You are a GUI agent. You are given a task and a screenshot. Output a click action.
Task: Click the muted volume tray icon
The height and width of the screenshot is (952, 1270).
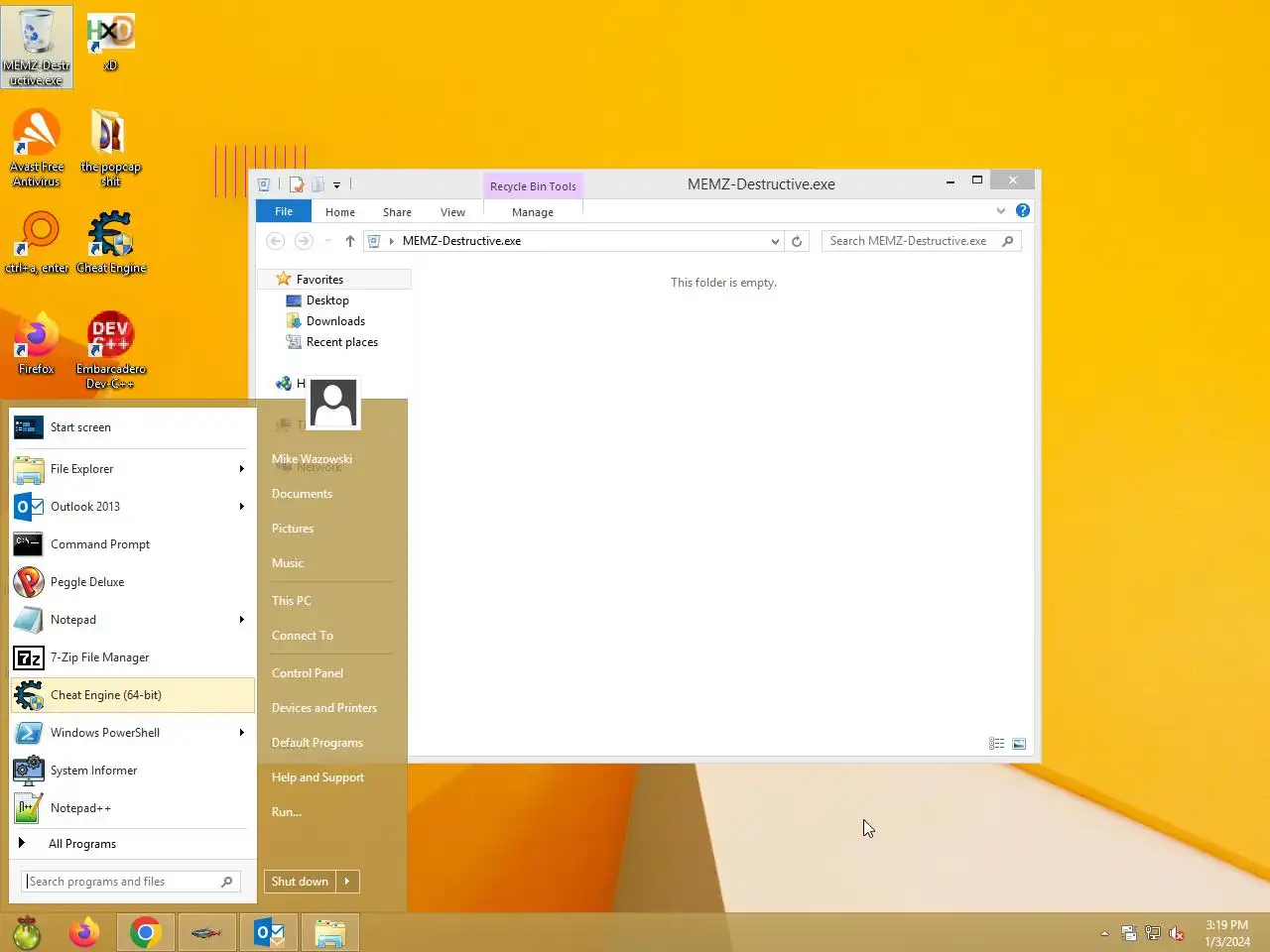coord(1177,933)
